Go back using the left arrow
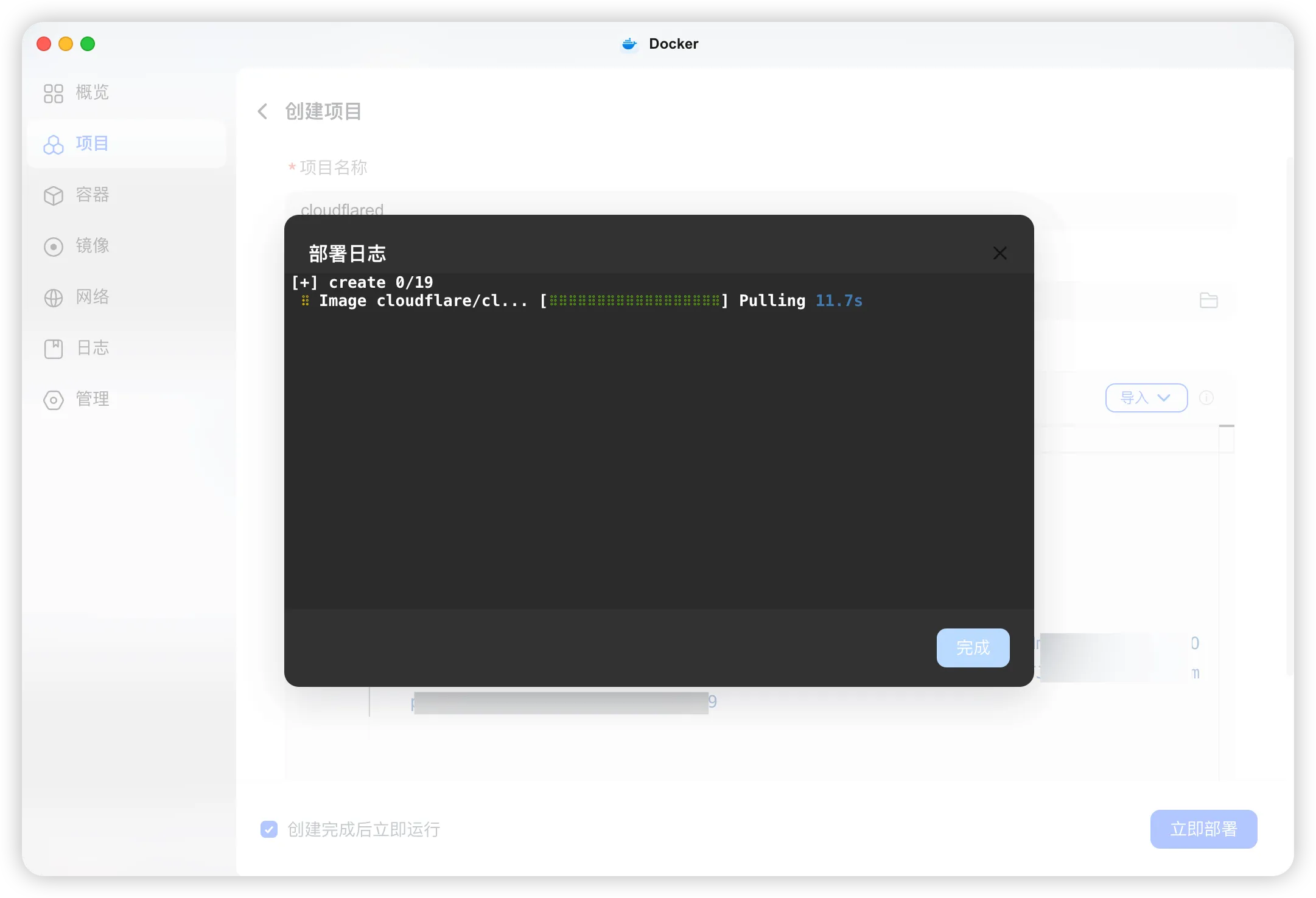This screenshot has height=898, width=1316. coord(262,111)
